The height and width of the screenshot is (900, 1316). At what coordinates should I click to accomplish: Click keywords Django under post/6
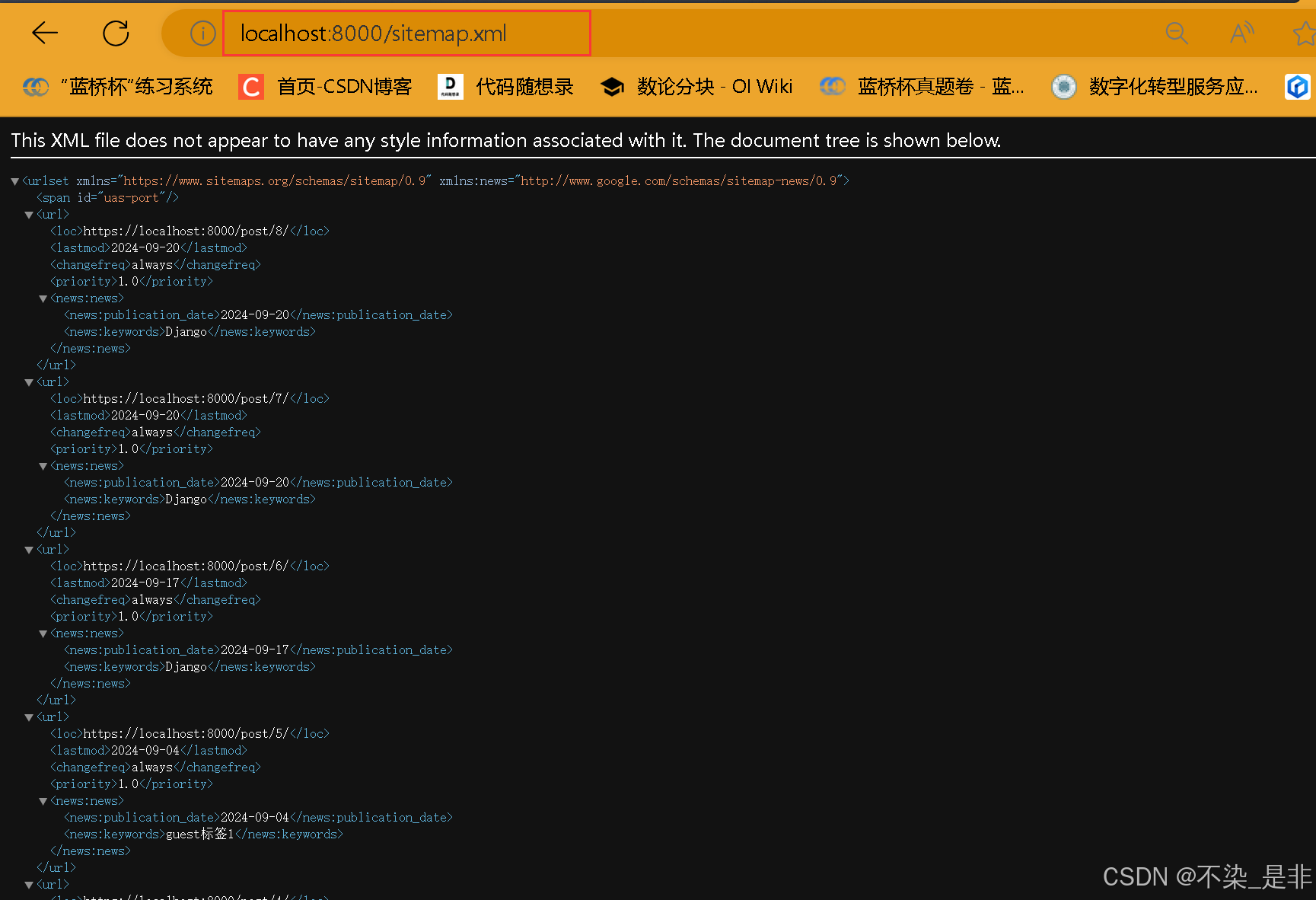coord(186,666)
